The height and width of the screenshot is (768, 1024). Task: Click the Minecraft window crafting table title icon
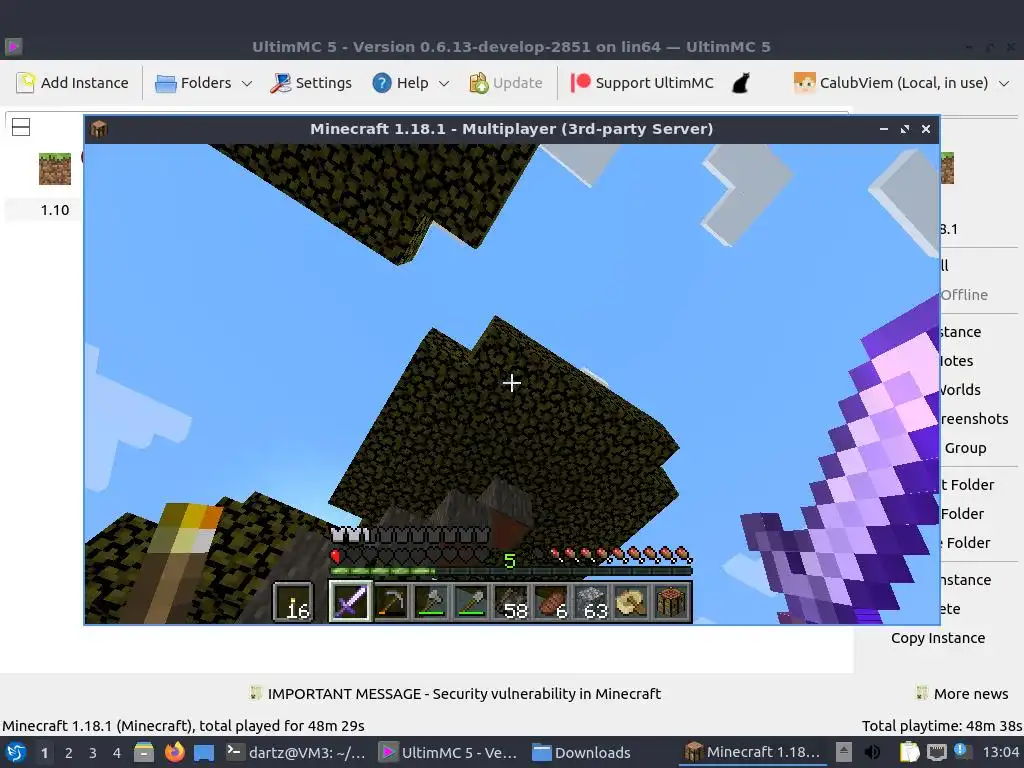click(x=99, y=129)
